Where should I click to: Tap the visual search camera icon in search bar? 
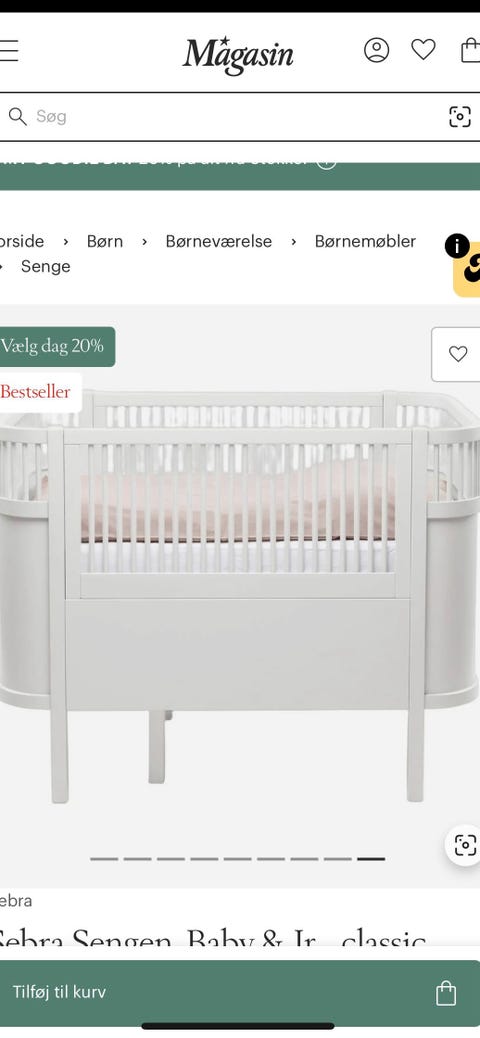(x=459, y=117)
